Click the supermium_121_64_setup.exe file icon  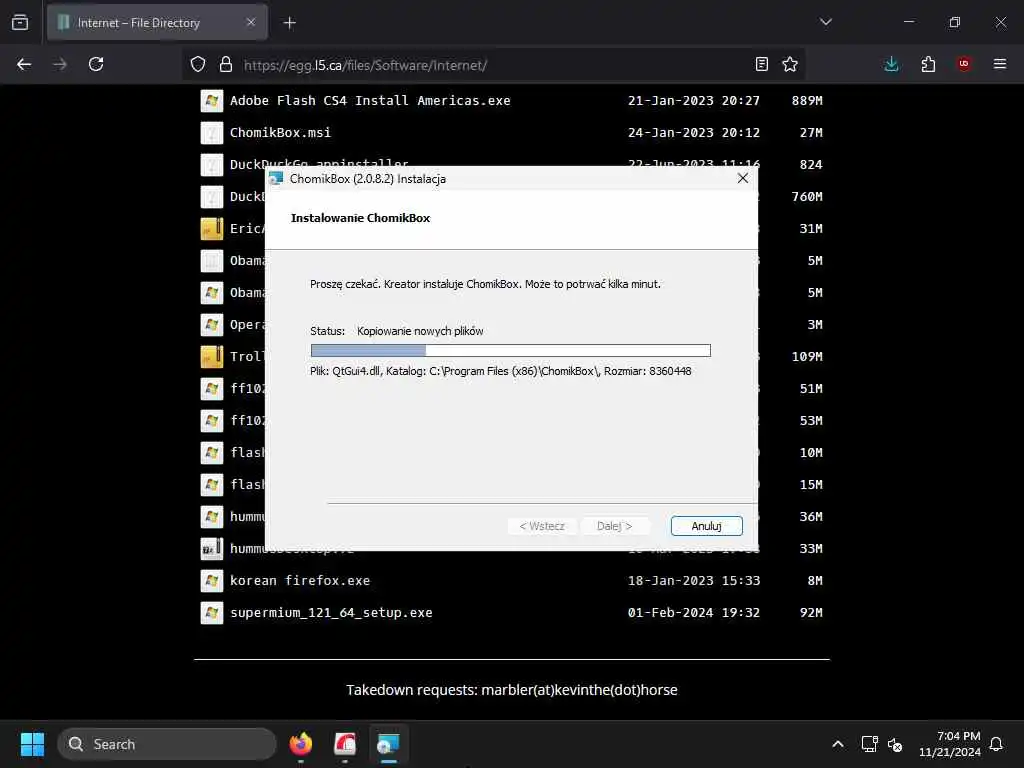click(212, 613)
